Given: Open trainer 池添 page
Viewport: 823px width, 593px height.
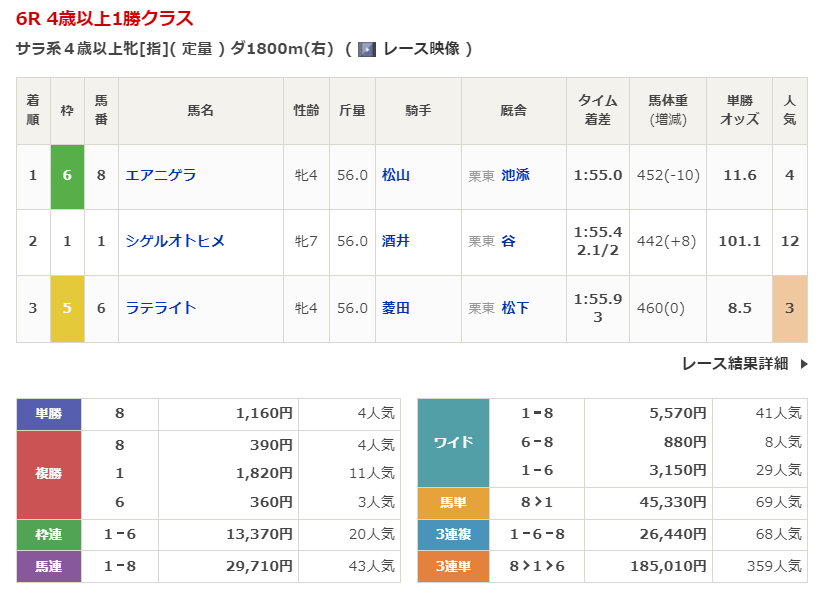Looking at the screenshot, I should pyautogui.click(x=515, y=175).
